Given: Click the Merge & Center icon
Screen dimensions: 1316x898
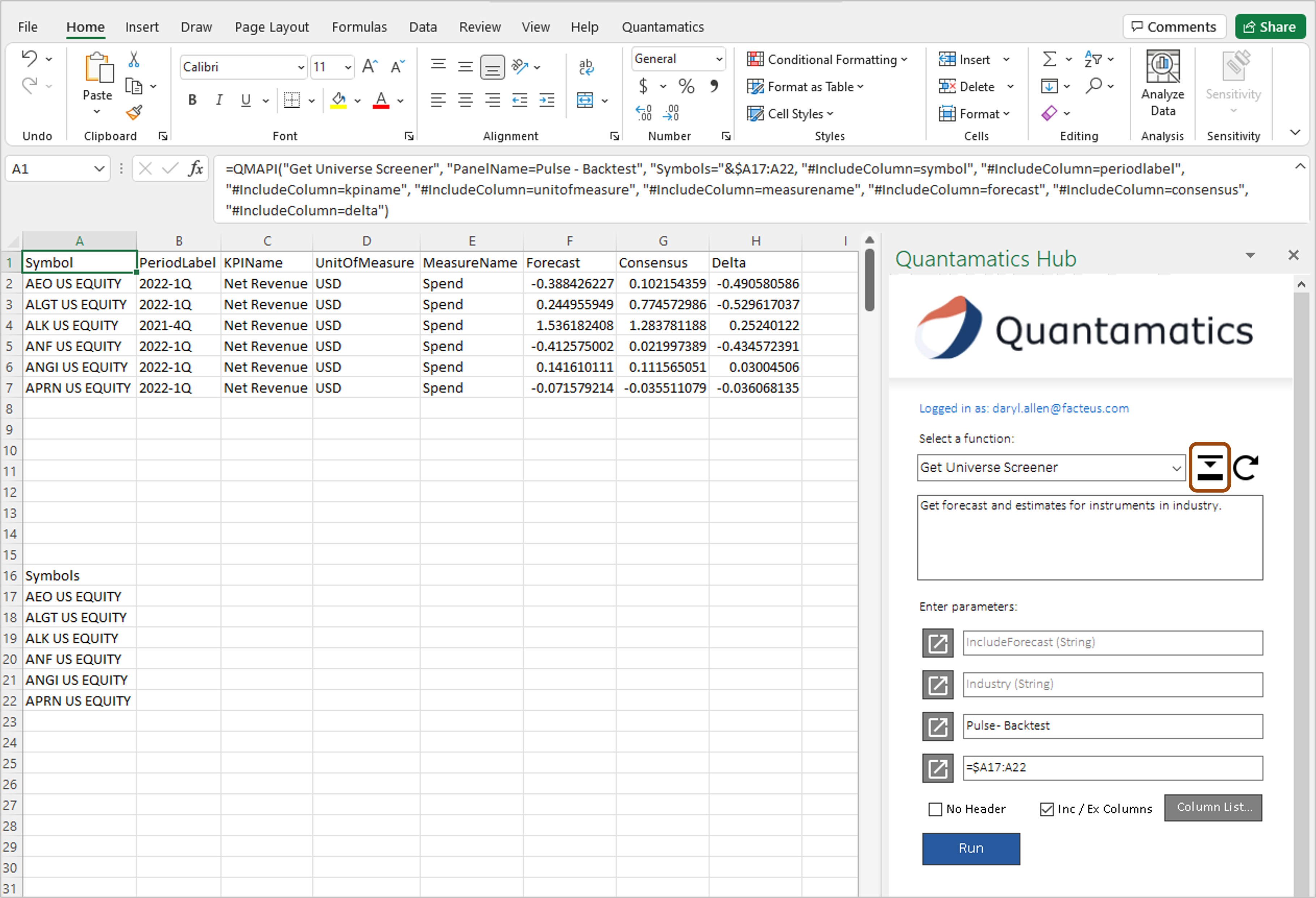Looking at the screenshot, I should tap(585, 100).
